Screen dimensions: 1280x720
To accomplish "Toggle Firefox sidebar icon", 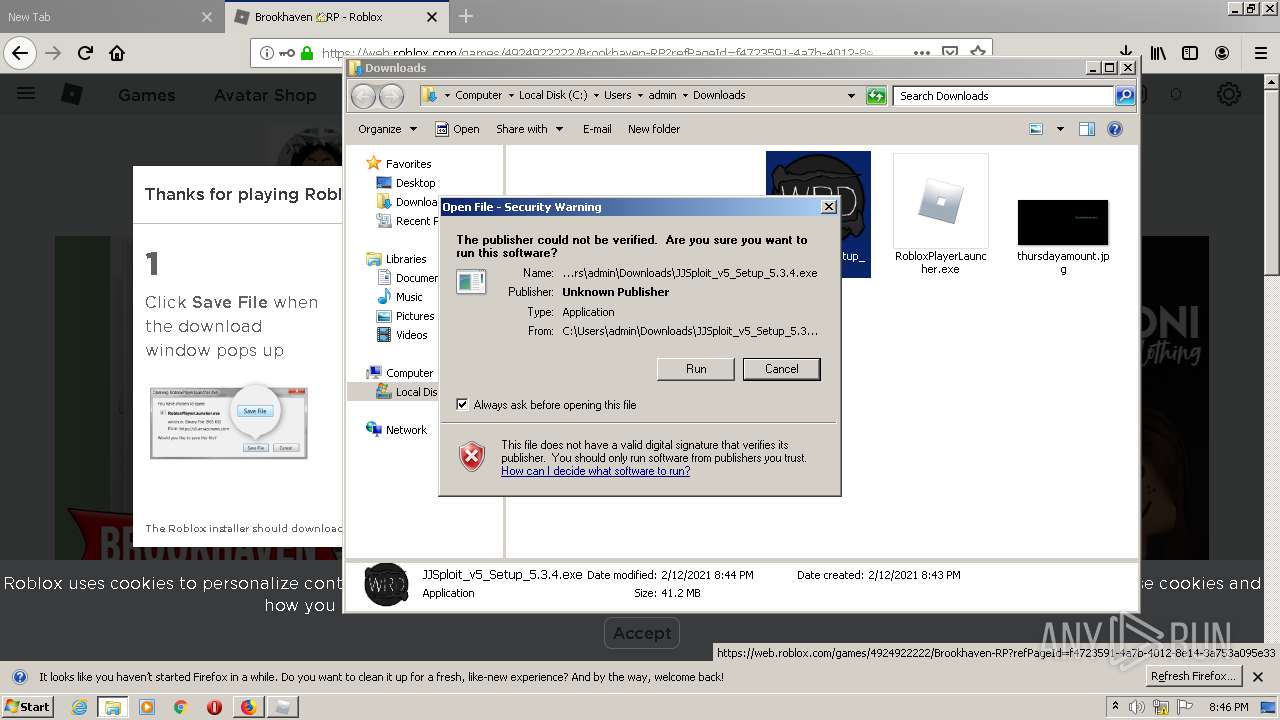I will pyautogui.click(x=1190, y=53).
